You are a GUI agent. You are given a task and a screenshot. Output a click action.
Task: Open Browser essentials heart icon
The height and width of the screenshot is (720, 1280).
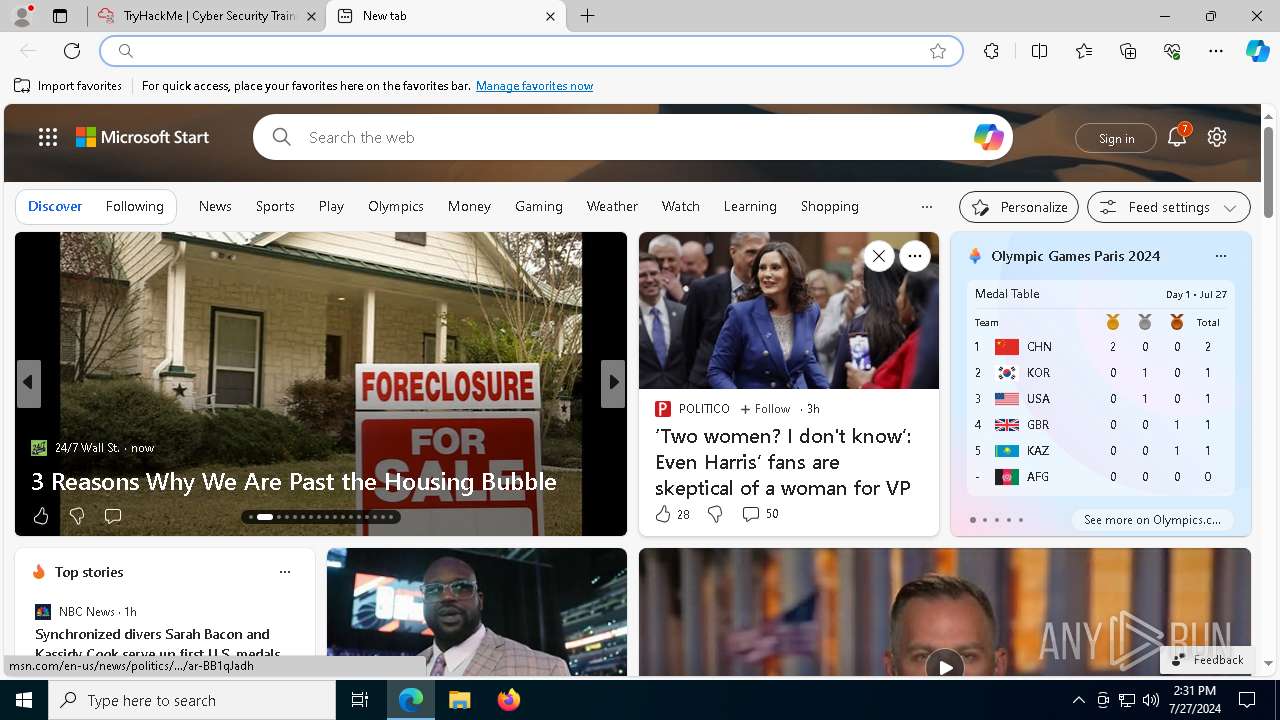pos(1172,51)
